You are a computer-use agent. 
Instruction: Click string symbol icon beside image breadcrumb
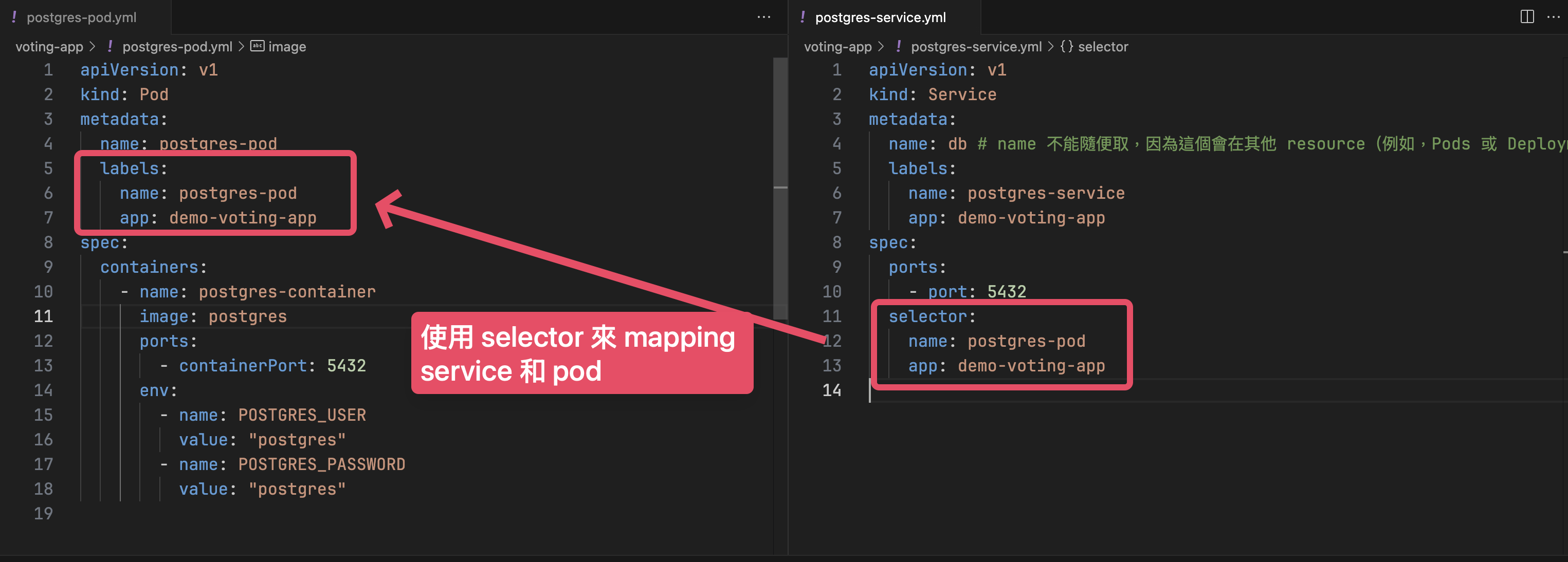(x=258, y=46)
